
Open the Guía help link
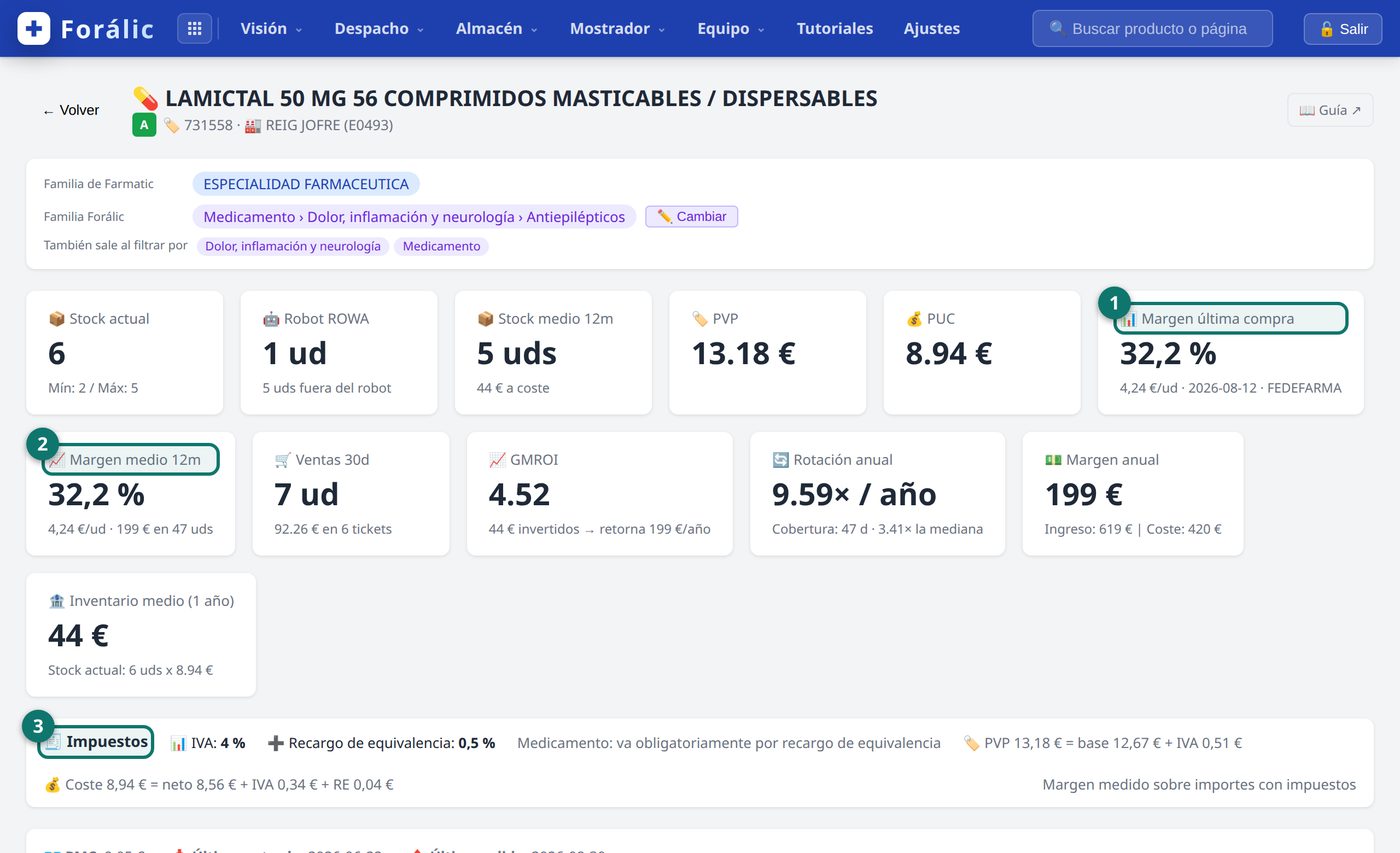point(1330,110)
